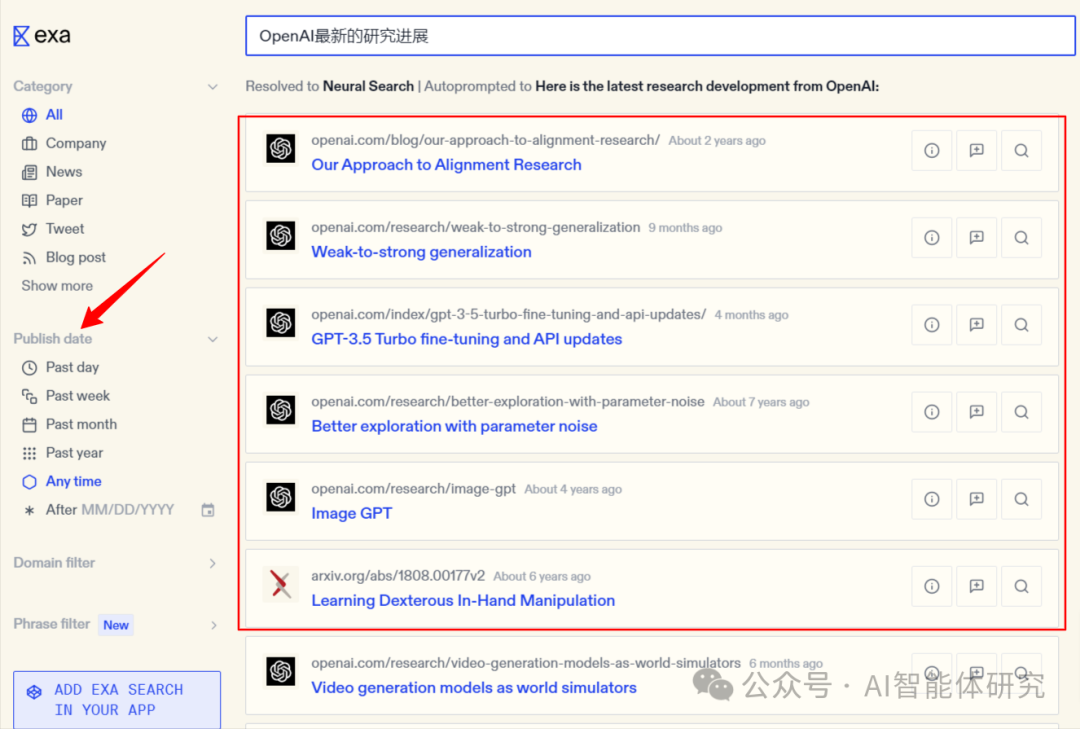
Task: Click the search query input box
Action: coord(660,36)
